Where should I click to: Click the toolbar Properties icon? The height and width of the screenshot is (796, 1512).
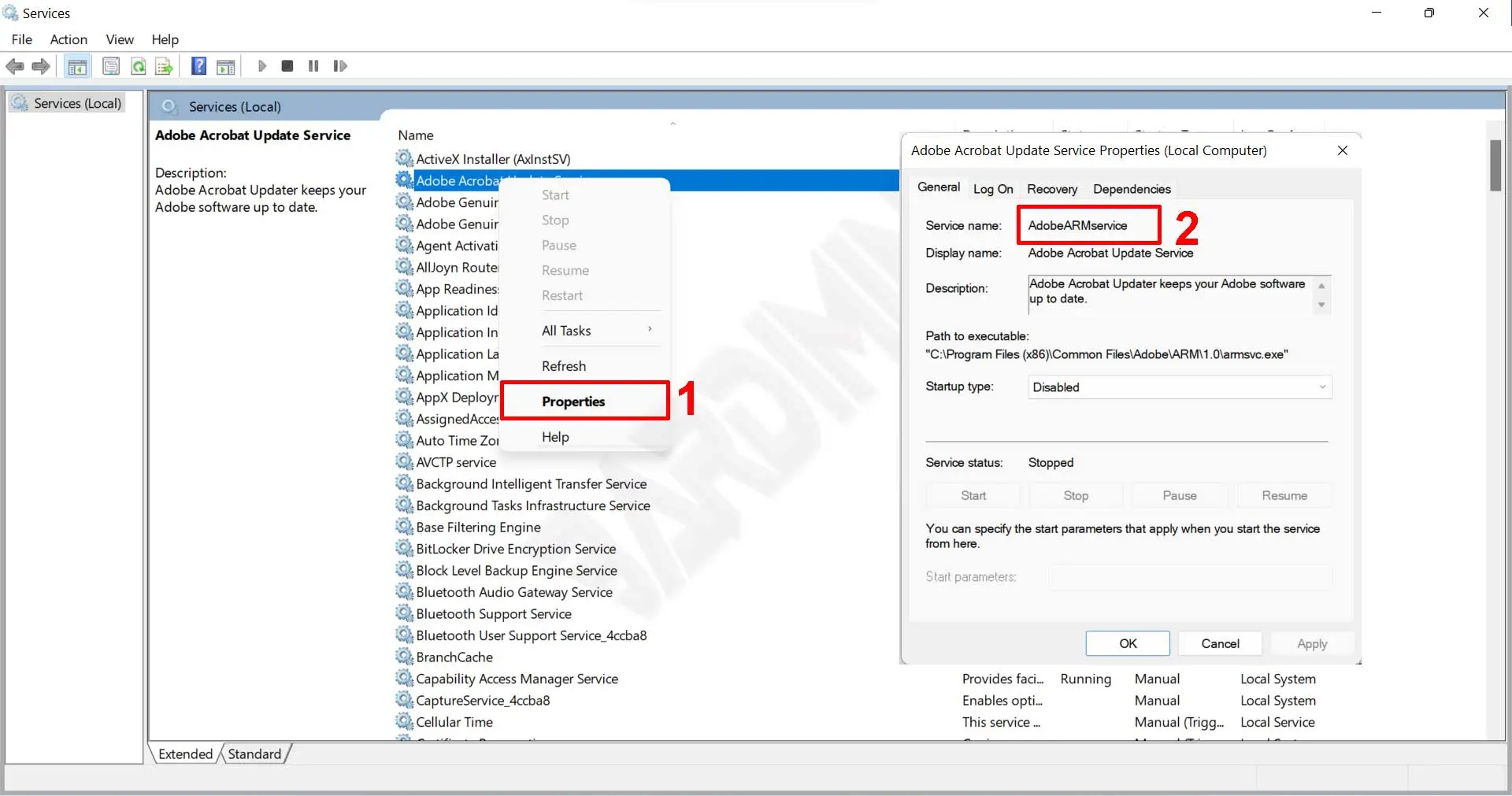tap(111, 67)
